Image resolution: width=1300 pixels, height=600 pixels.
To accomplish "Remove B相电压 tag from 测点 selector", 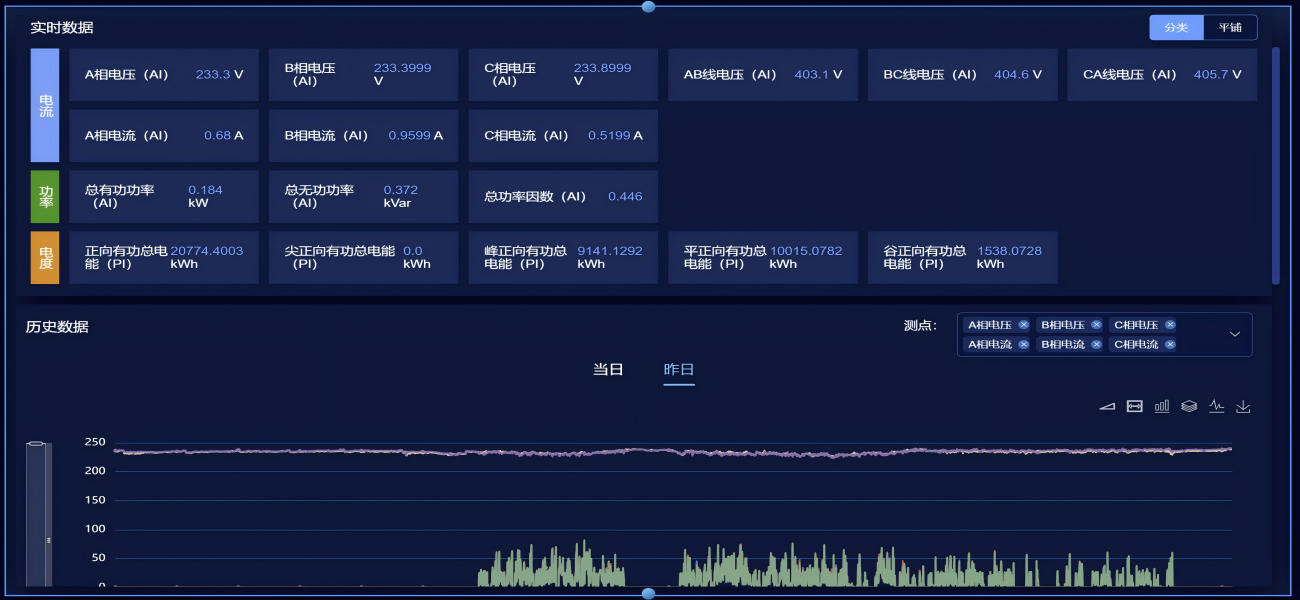I will pos(1096,325).
